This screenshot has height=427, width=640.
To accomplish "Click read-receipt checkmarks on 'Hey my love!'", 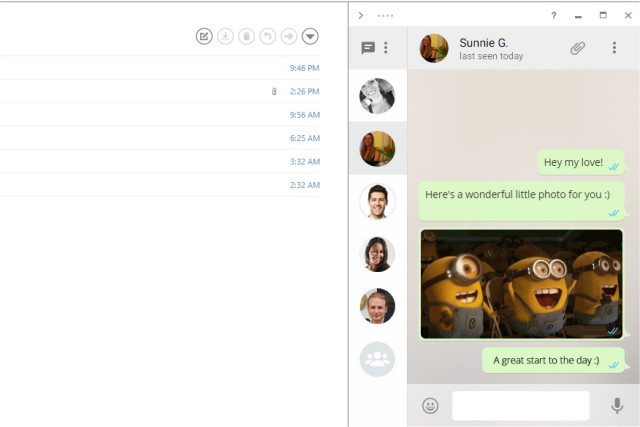I will [x=614, y=167].
